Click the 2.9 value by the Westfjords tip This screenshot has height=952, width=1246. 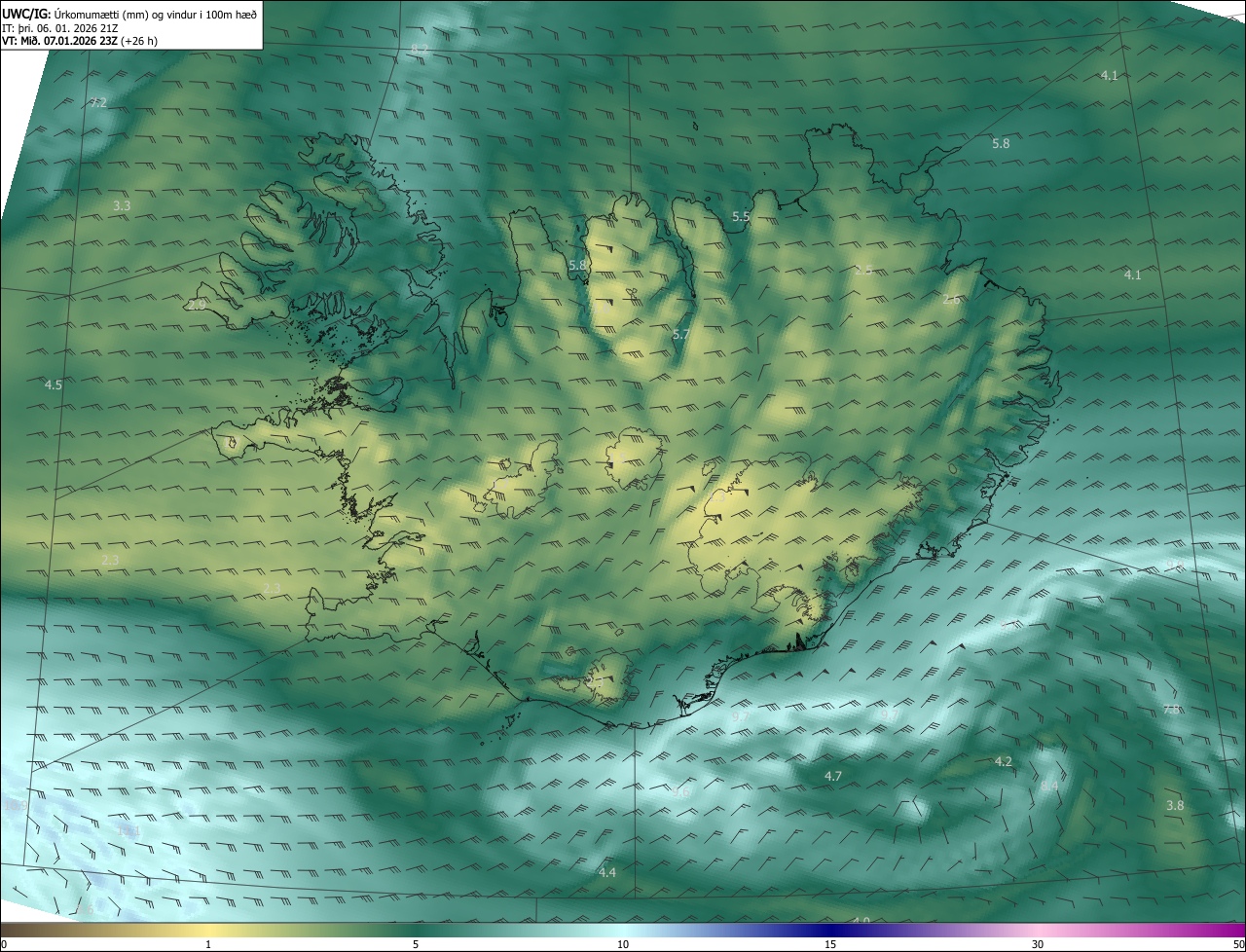pyautogui.click(x=197, y=305)
